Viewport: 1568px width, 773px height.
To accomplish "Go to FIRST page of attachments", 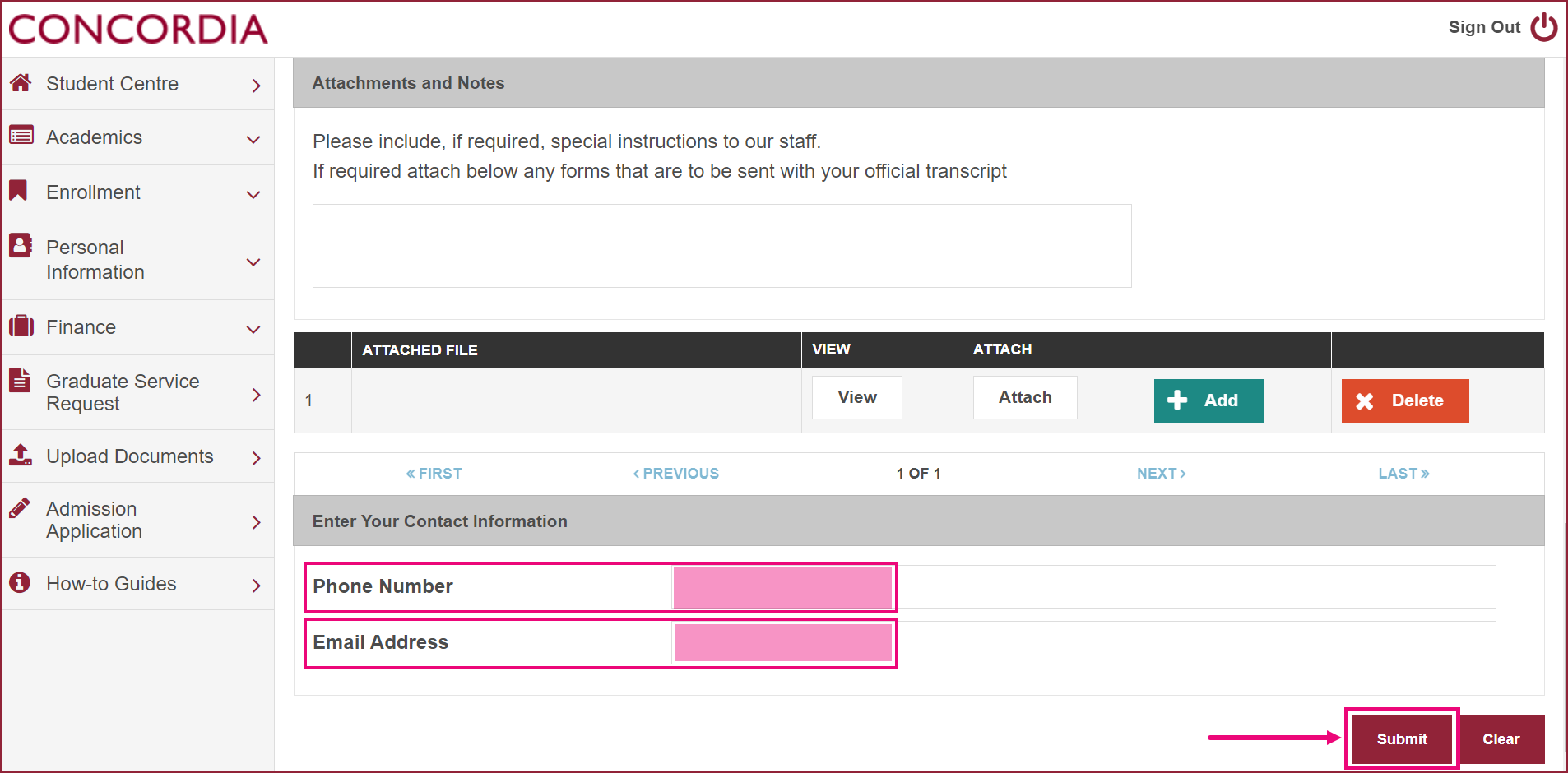I will pos(434,474).
